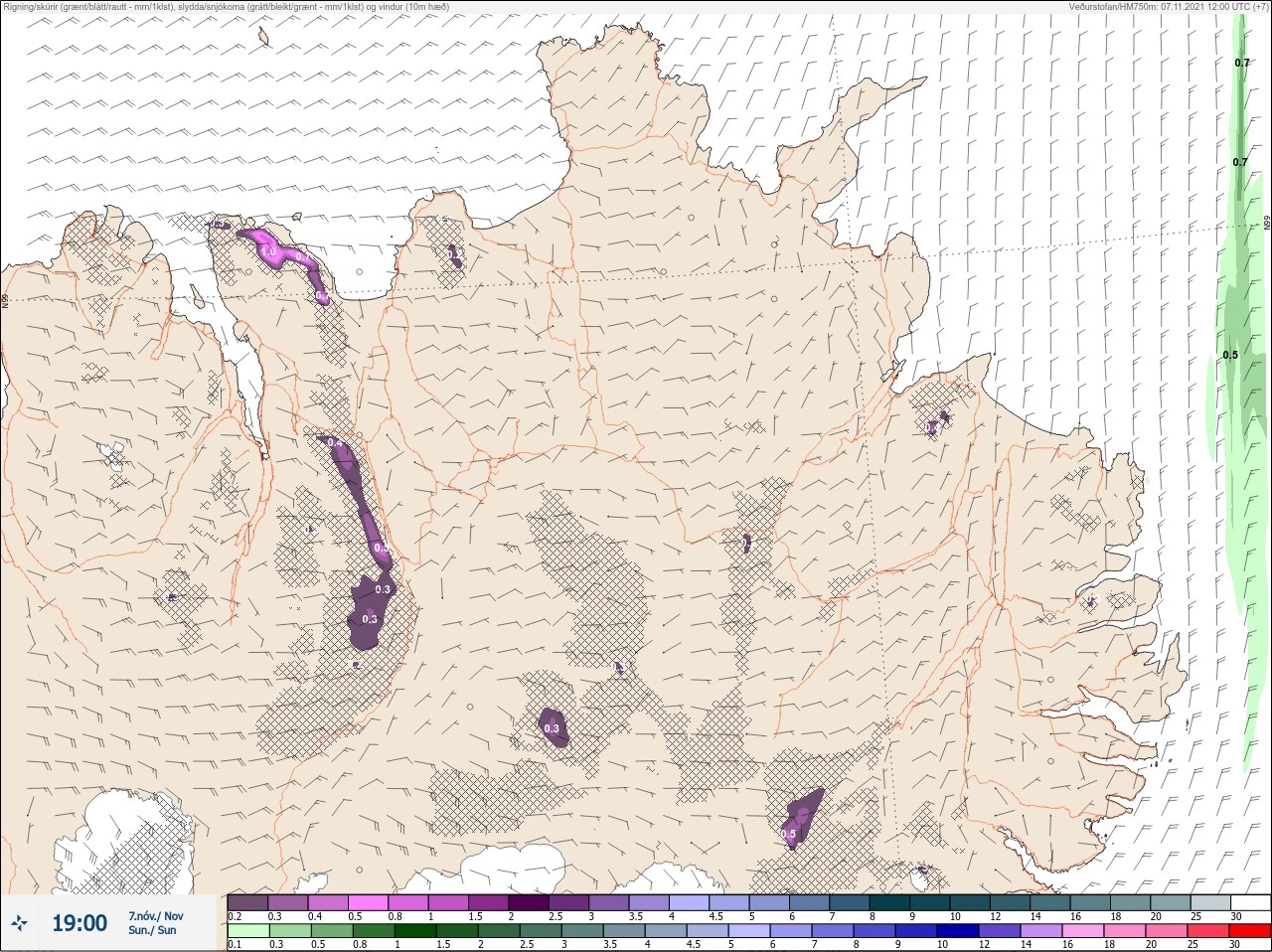1272x952 pixels.
Task: Select the darkest purple swatch after 2, top legend row
Action: [x=530, y=902]
